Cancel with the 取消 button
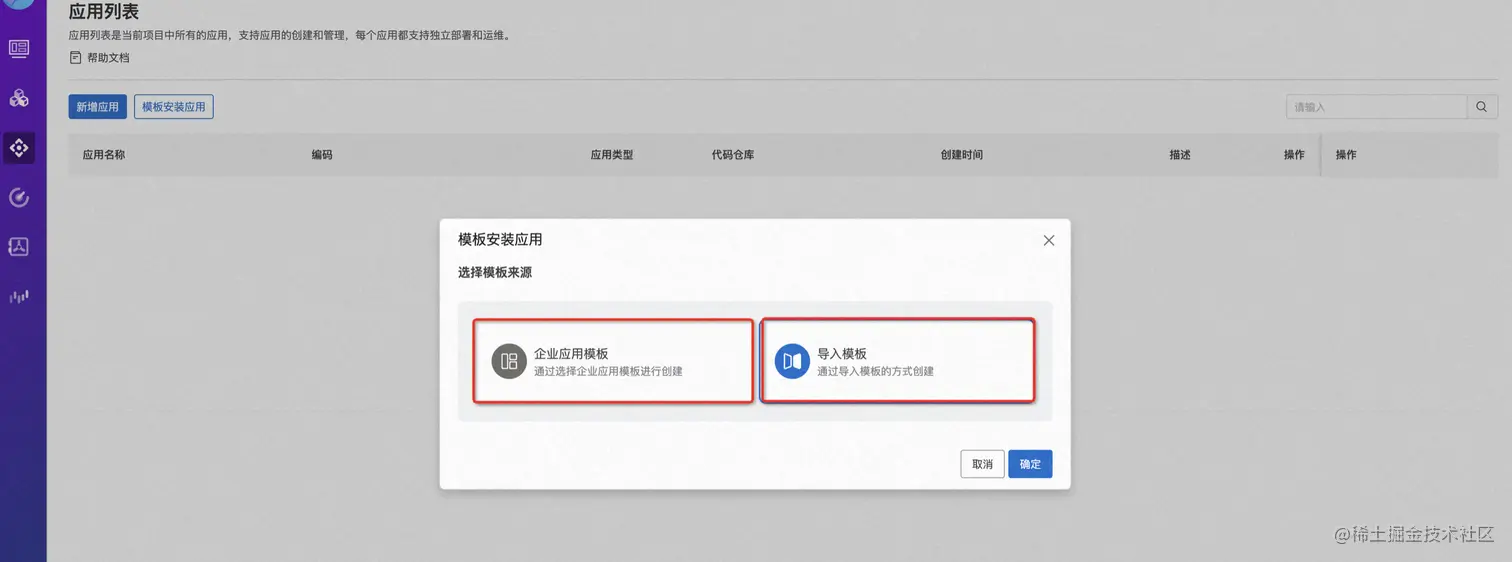Screen dimensions: 1512x562 (x=982, y=464)
